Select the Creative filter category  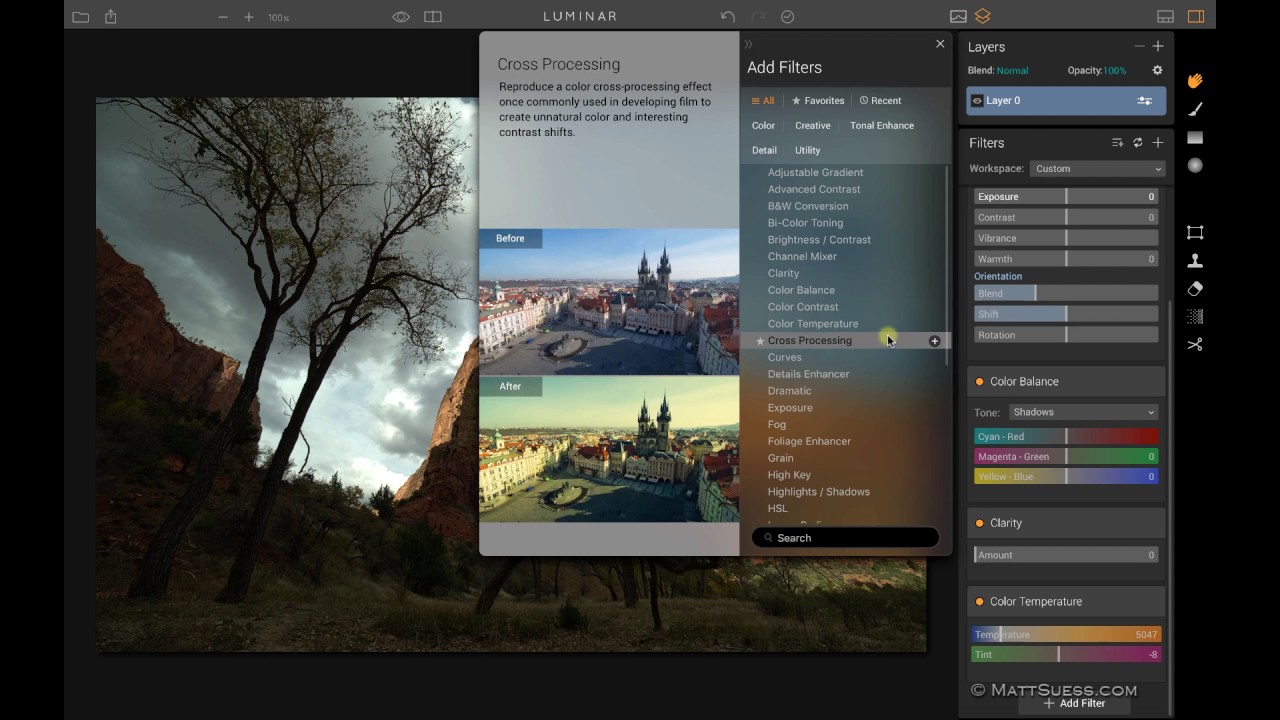pos(812,126)
